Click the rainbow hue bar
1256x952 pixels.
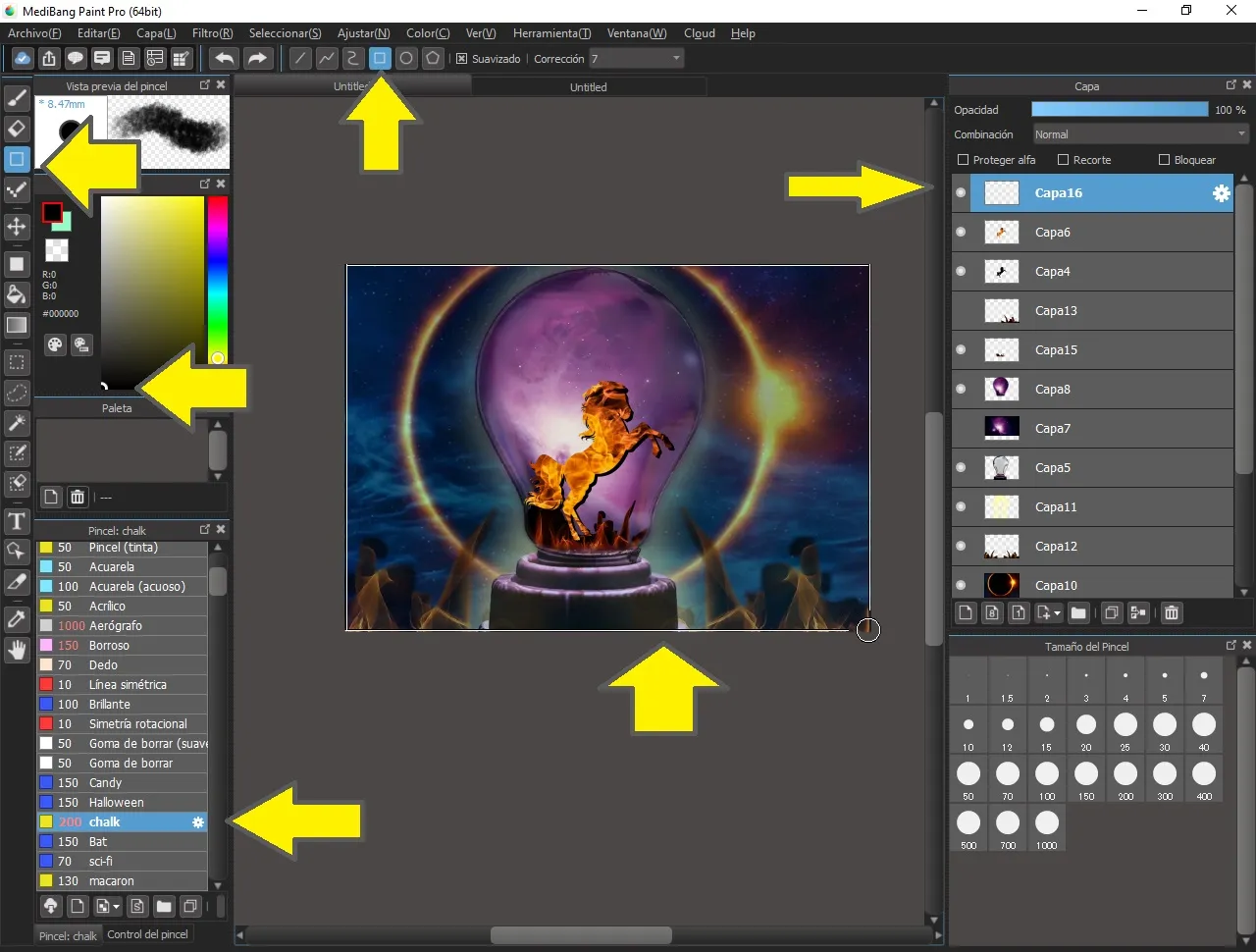click(x=217, y=280)
